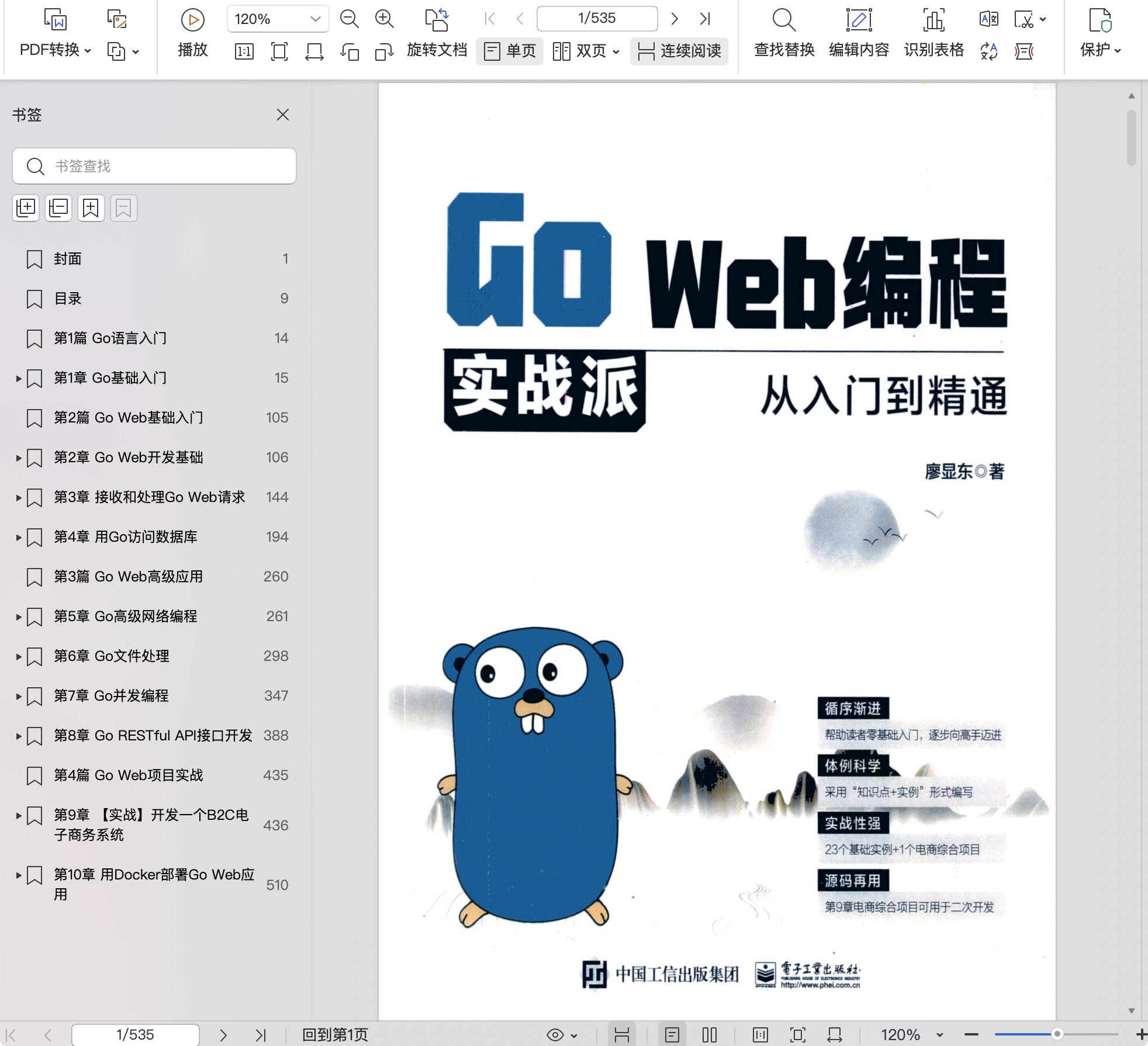Click the fit page icon in toolbar

pos(279,51)
